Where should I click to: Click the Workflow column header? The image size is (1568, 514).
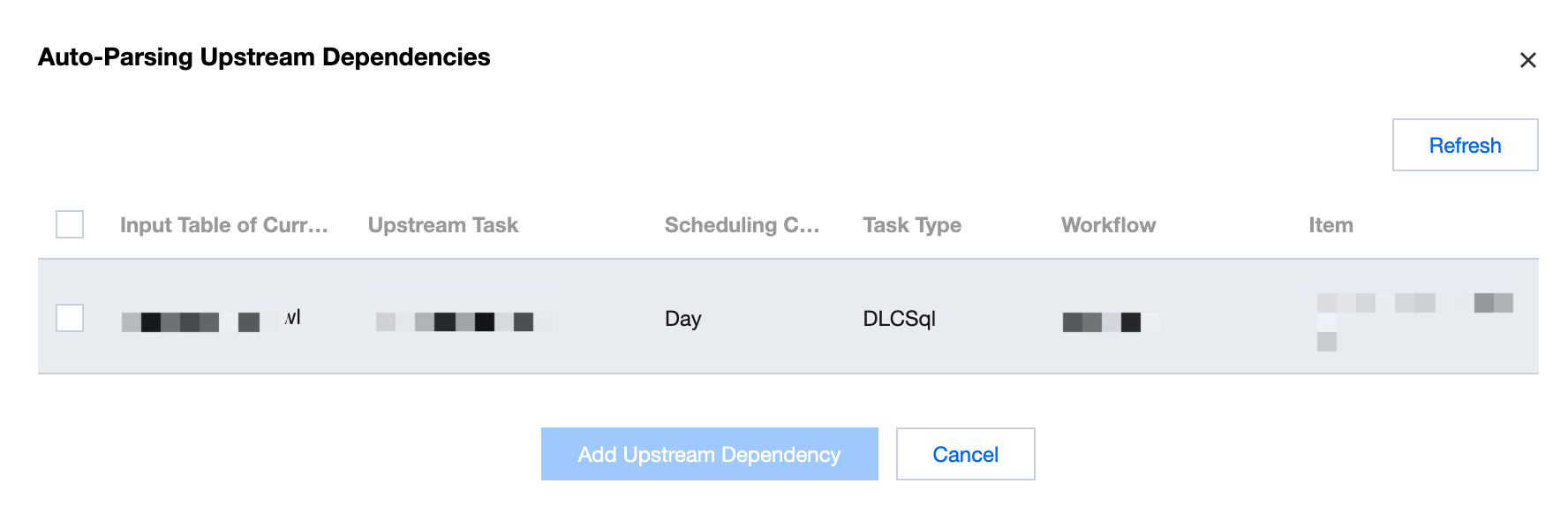[x=1108, y=225]
